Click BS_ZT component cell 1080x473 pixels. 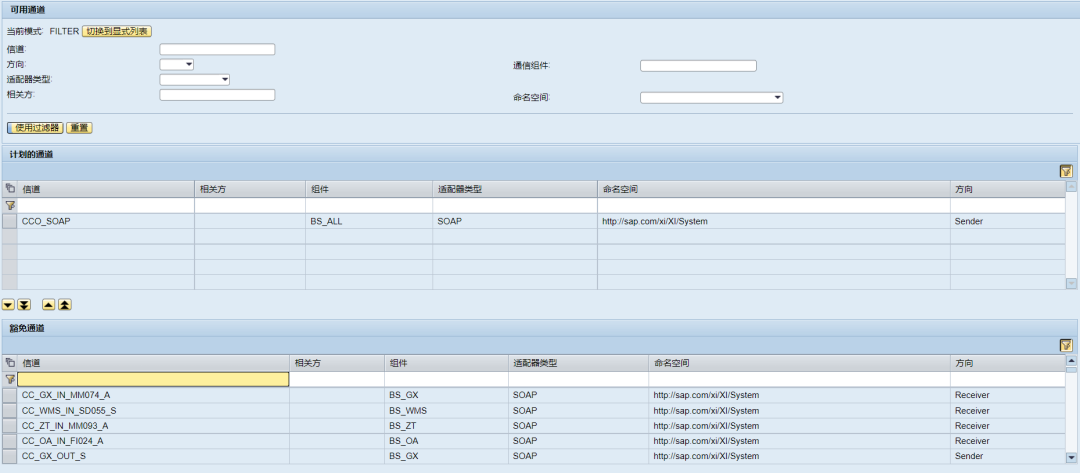(446, 425)
